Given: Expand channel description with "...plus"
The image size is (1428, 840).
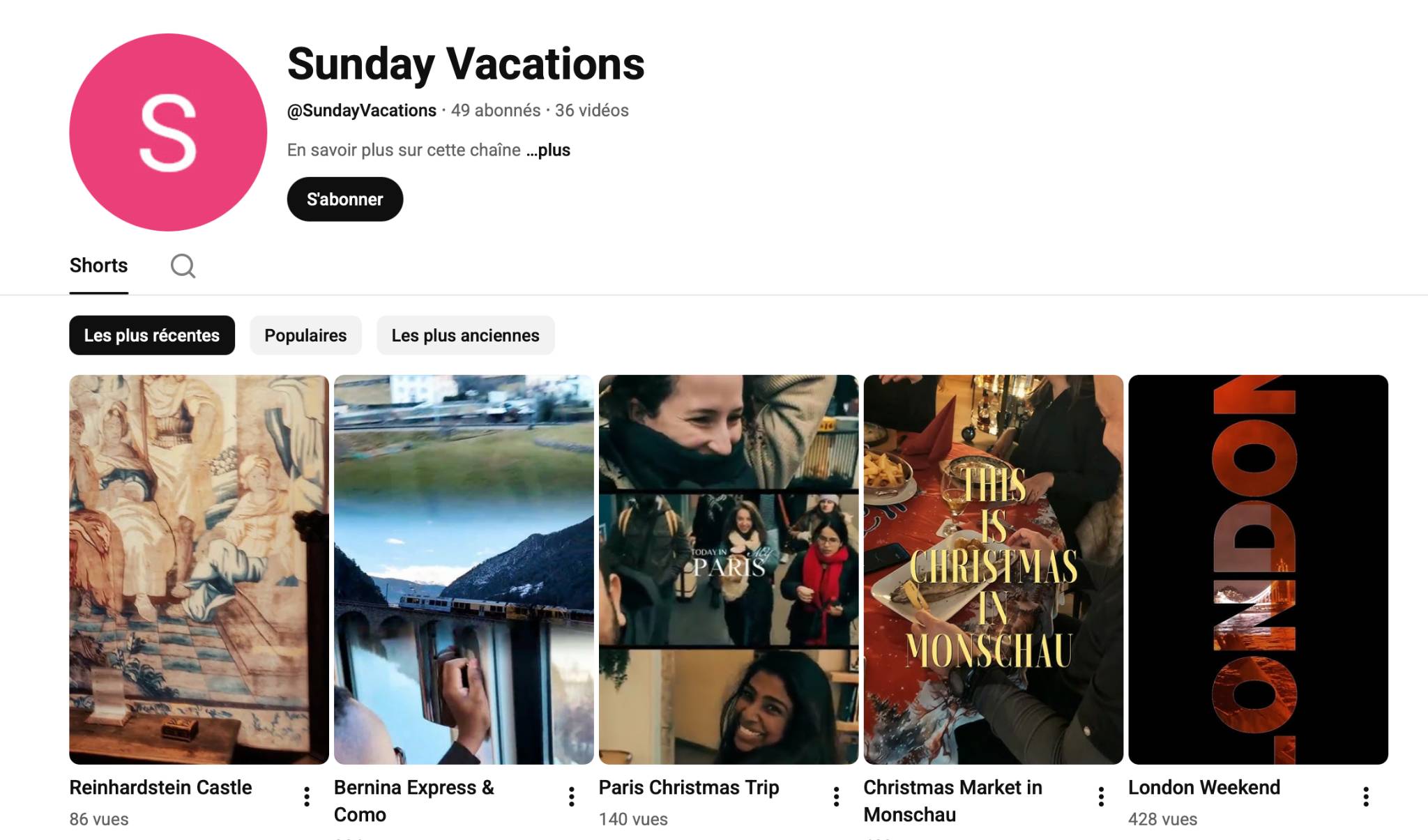Looking at the screenshot, I should click(x=549, y=151).
